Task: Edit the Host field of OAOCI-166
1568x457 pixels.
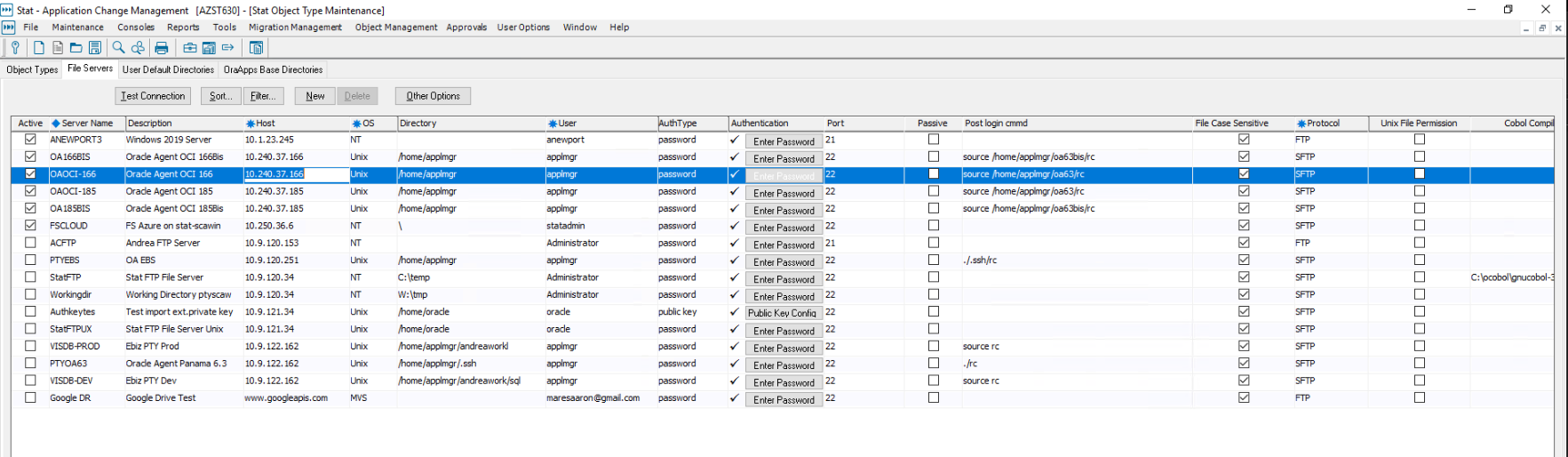Action: click(296, 174)
